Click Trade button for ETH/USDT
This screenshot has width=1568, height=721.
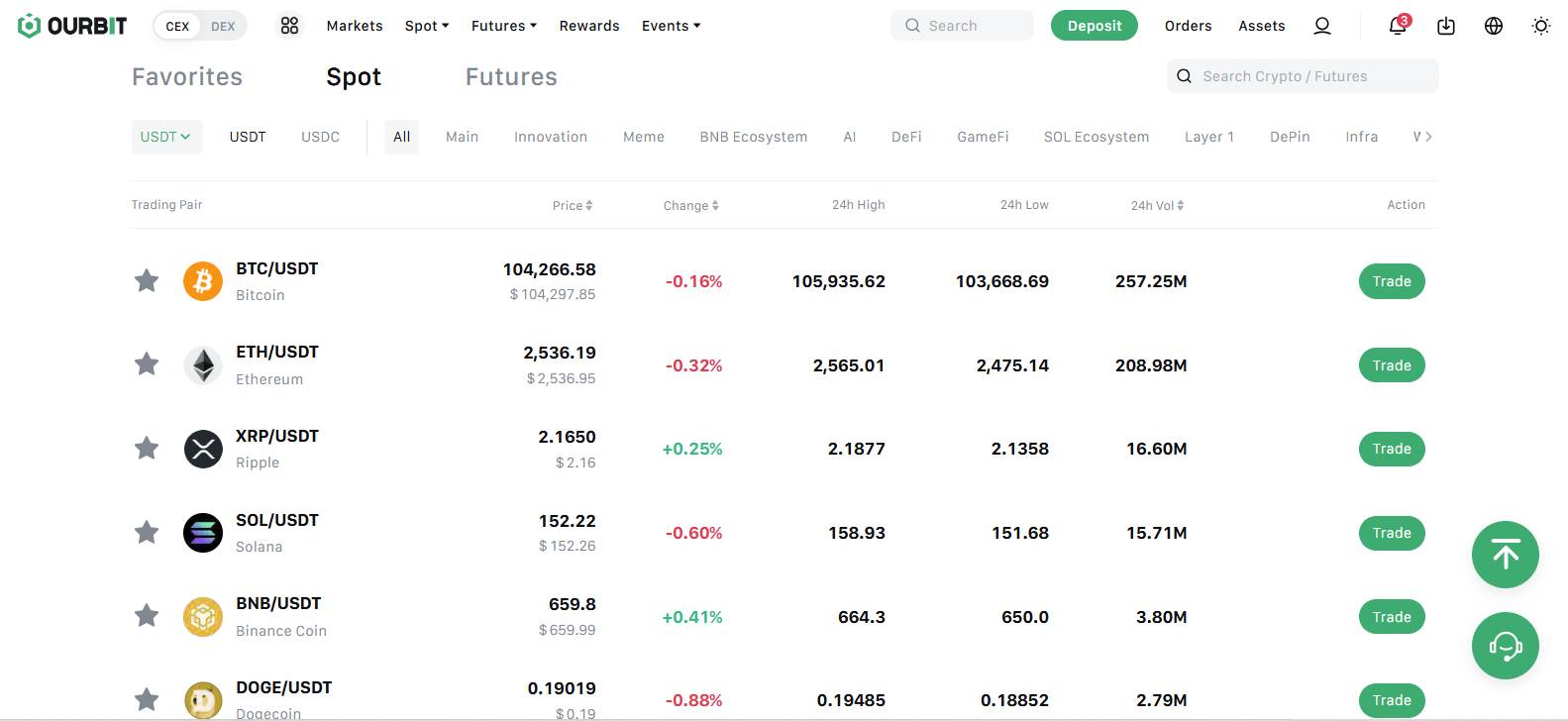[1392, 365]
